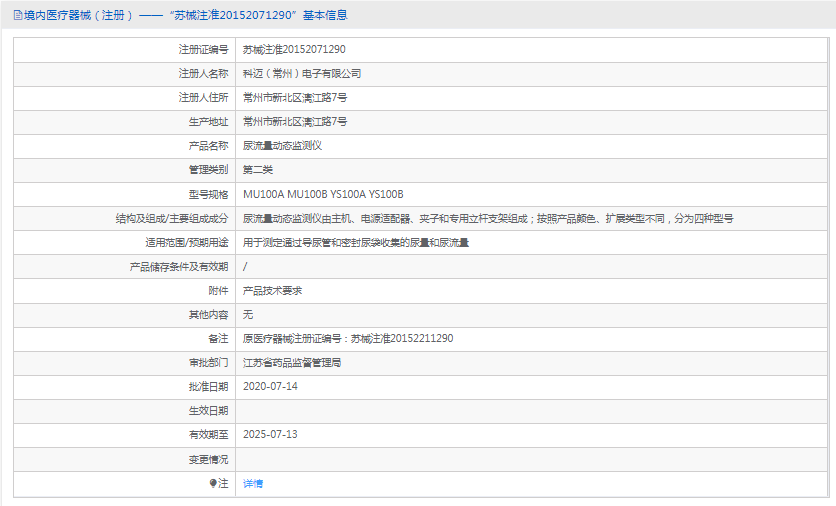The width and height of the screenshot is (836, 506).
Task: Select attachment value 产品技术要求
Action: click(272, 291)
